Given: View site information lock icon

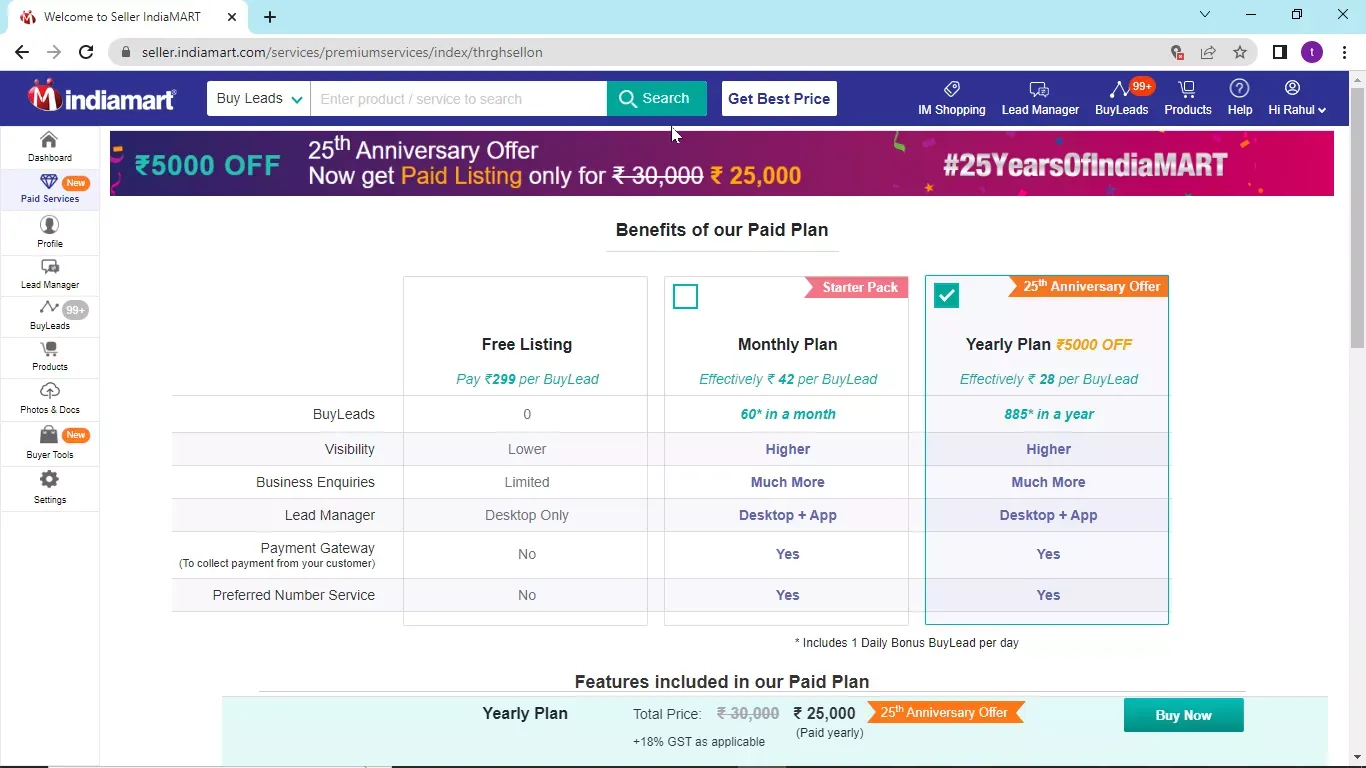Looking at the screenshot, I should click(x=125, y=52).
